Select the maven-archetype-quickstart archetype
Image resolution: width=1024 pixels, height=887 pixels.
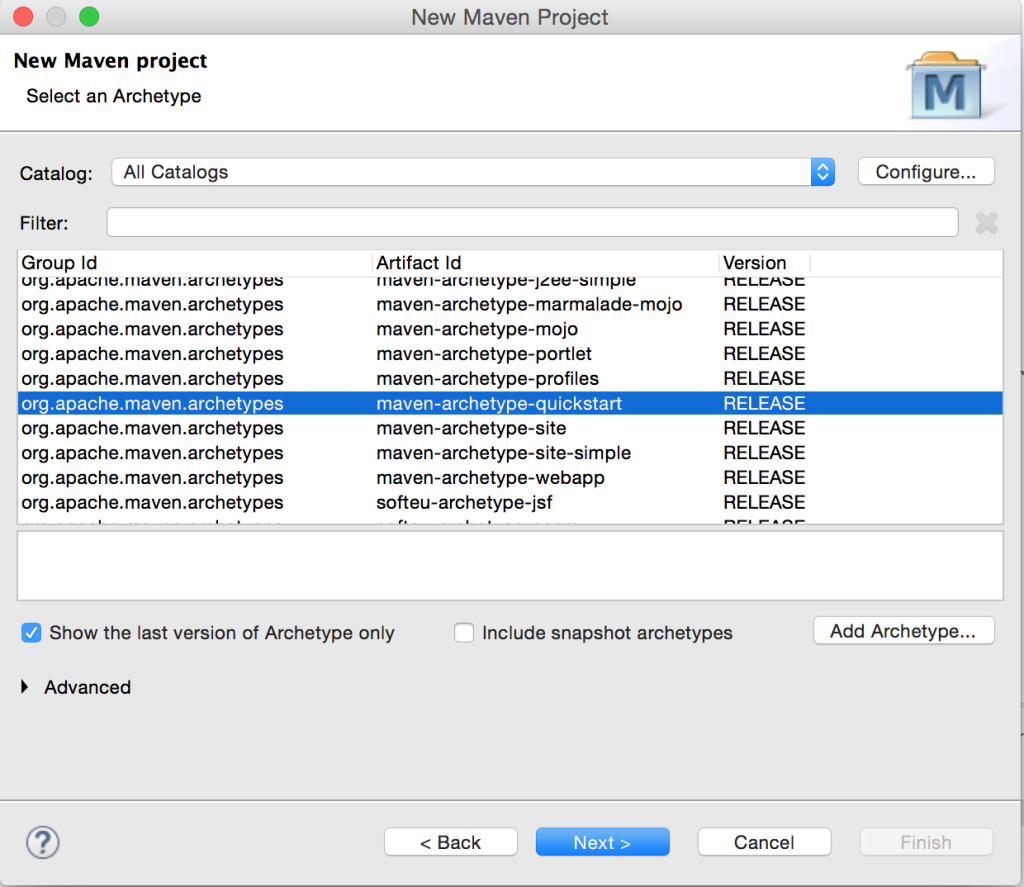(x=499, y=404)
